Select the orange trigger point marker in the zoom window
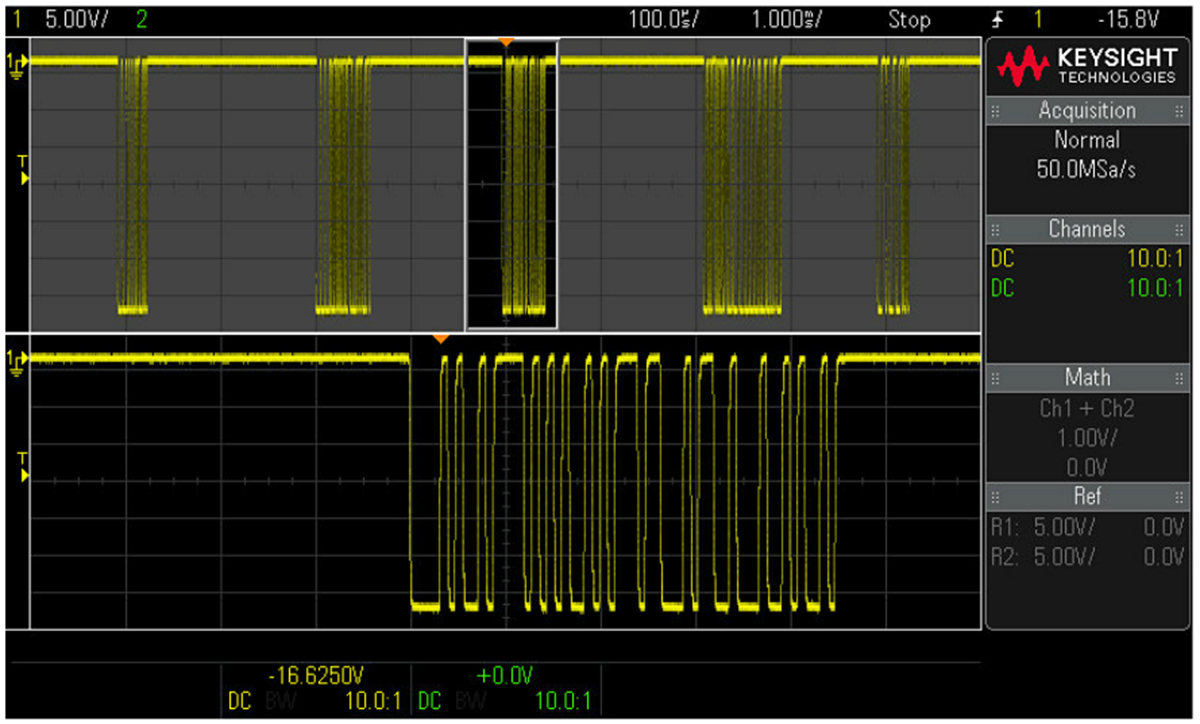The image size is (1200, 724). pos(440,340)
